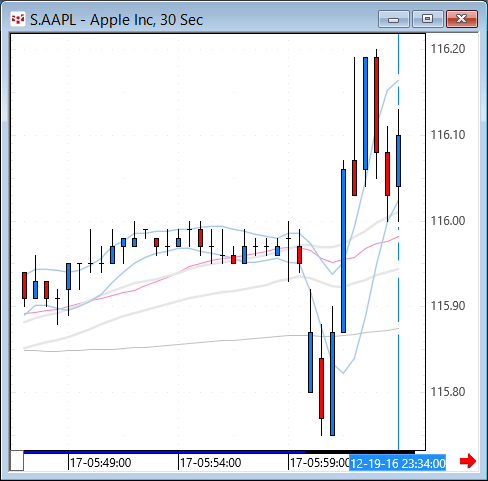This screenshot has height=481, width=488.
Task: Click the red arrow at bottom right
Action: 467,461
